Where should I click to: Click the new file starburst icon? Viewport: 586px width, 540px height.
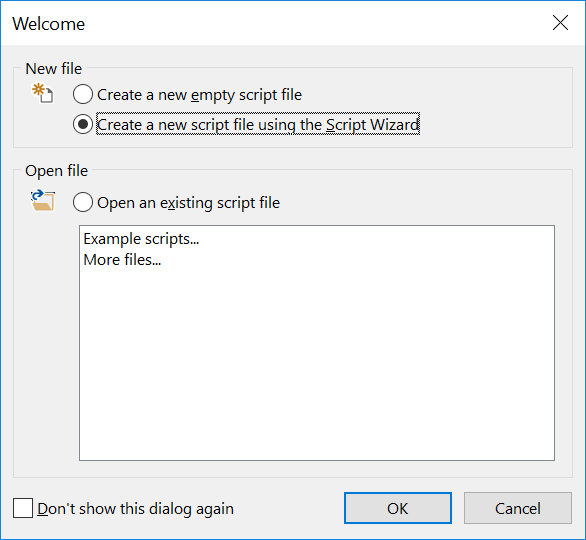[x=42, y=93]
